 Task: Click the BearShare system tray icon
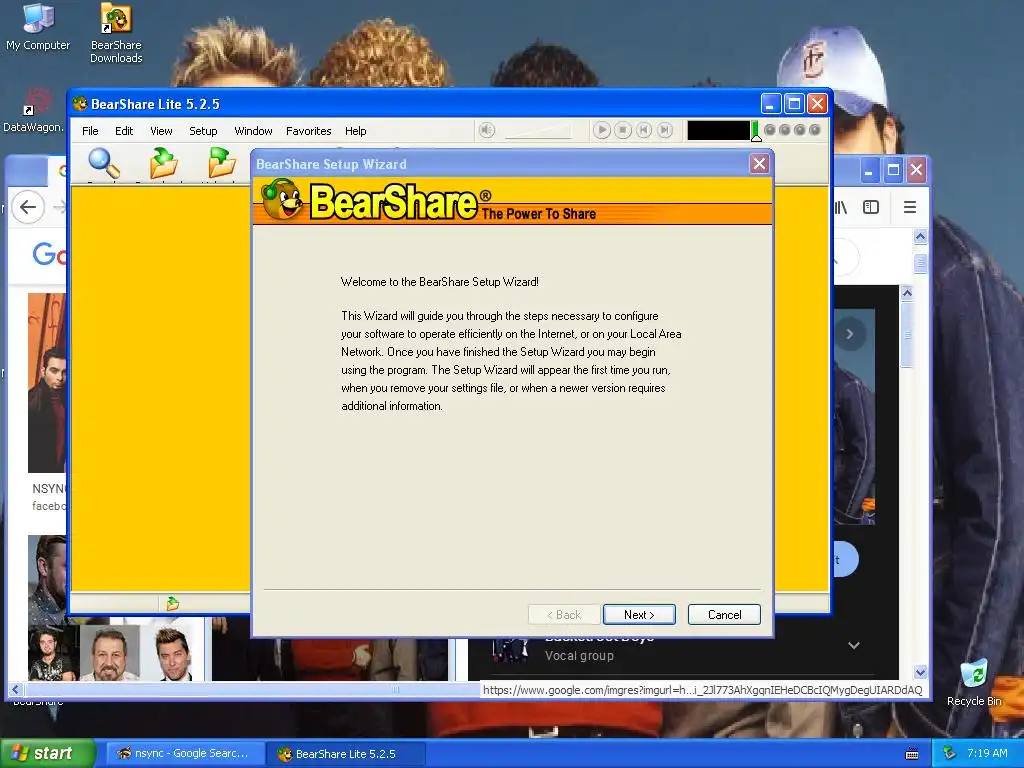[950, 753]
